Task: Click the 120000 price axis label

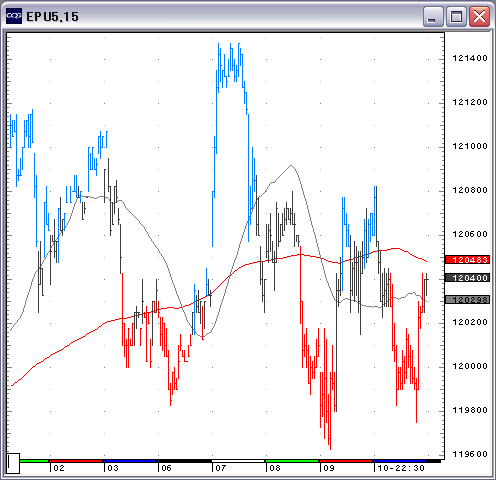Action: point(470,366)
